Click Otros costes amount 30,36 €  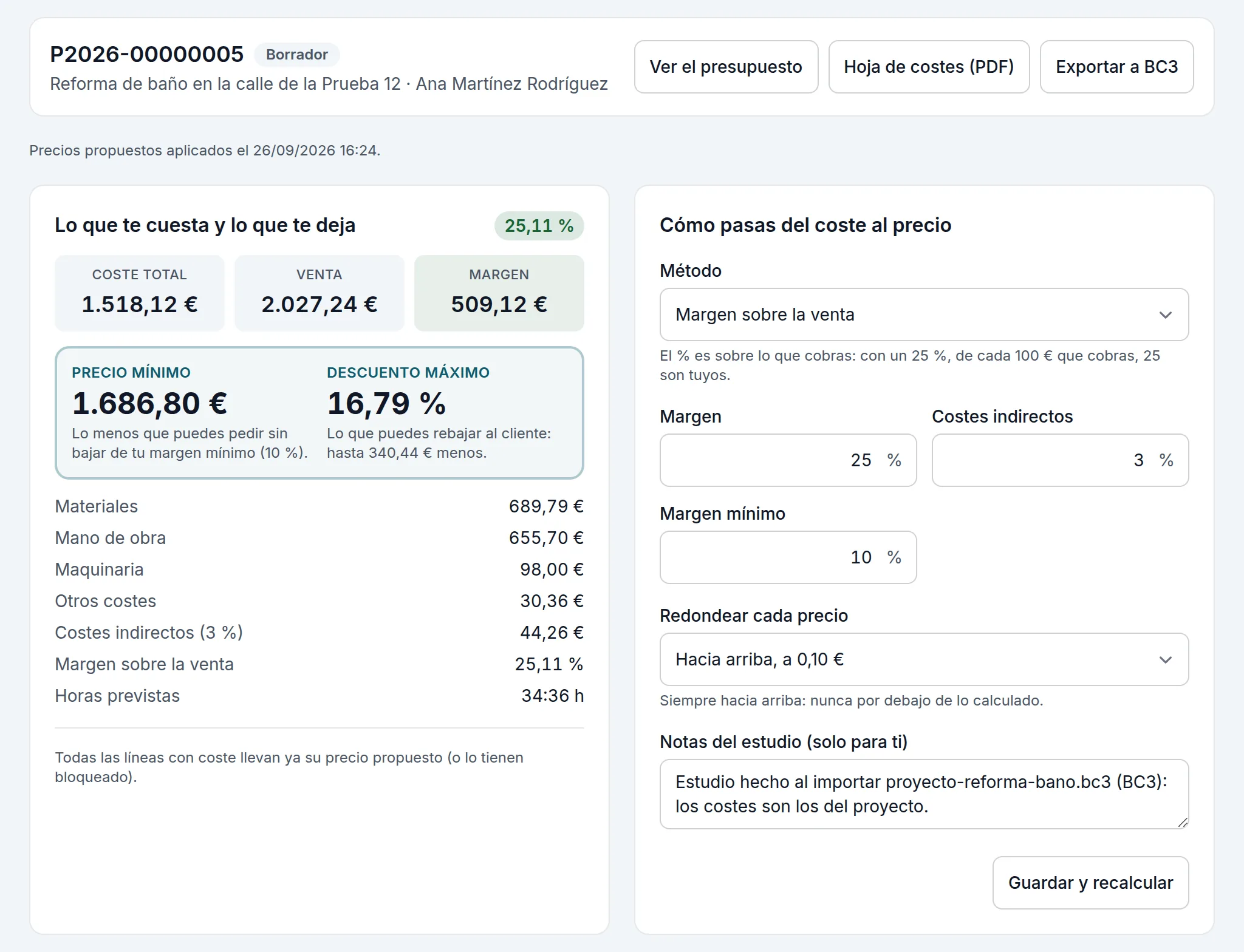point(552,601)
